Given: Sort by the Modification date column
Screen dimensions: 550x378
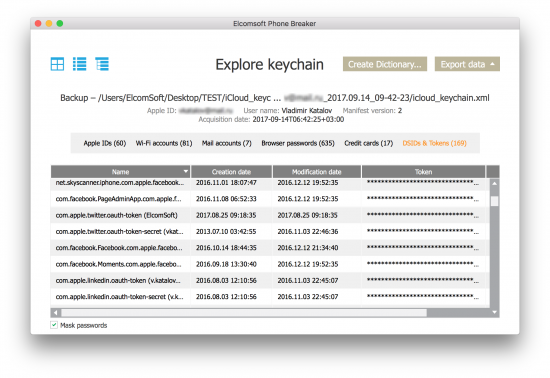Looking at the screenshot, I should tap(317, 172).
